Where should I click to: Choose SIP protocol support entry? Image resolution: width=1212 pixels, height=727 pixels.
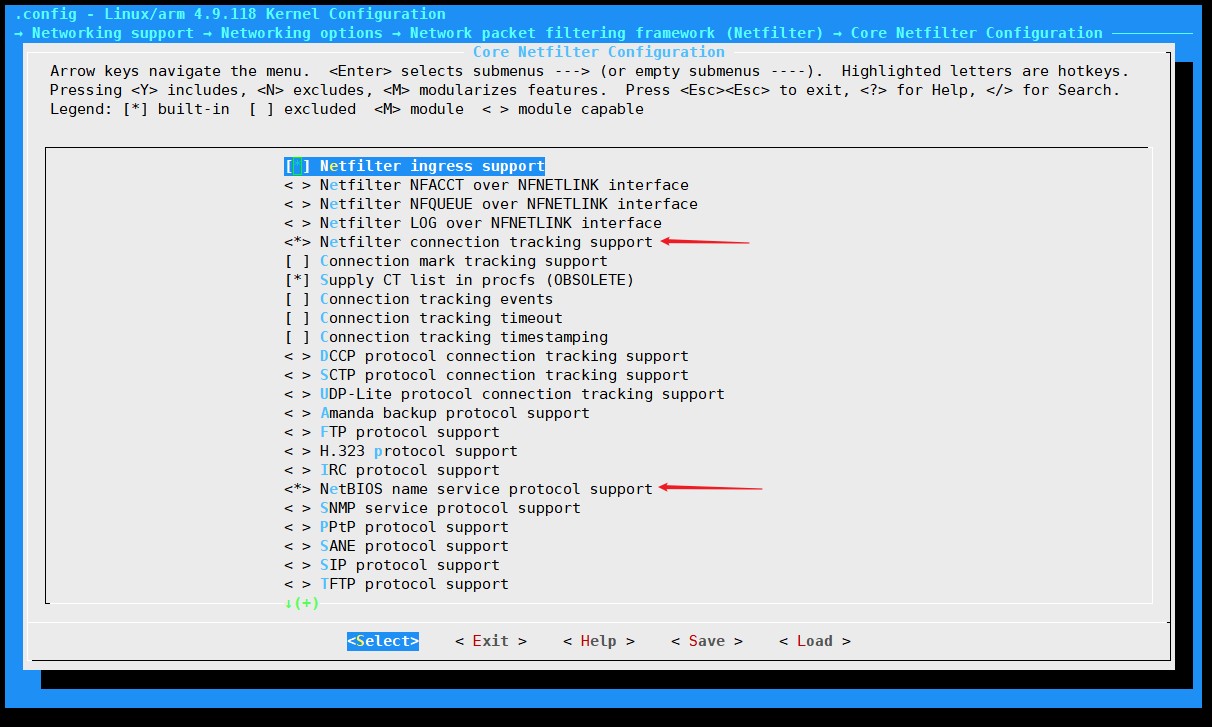click(409, 565)
